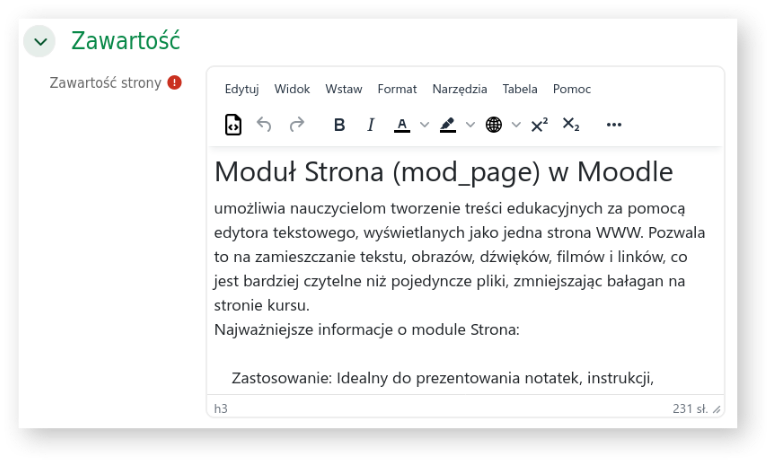772x463 pixels.
Task: Apply the background highlight color
Action: click(x=448, y=125)
